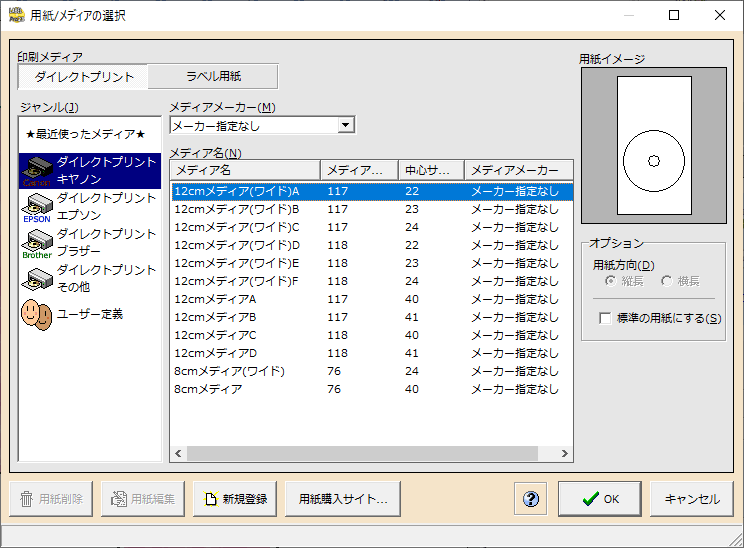Open the メディアメーカー dropdown arrow
744x548 pixels.
tap(345, 125)
